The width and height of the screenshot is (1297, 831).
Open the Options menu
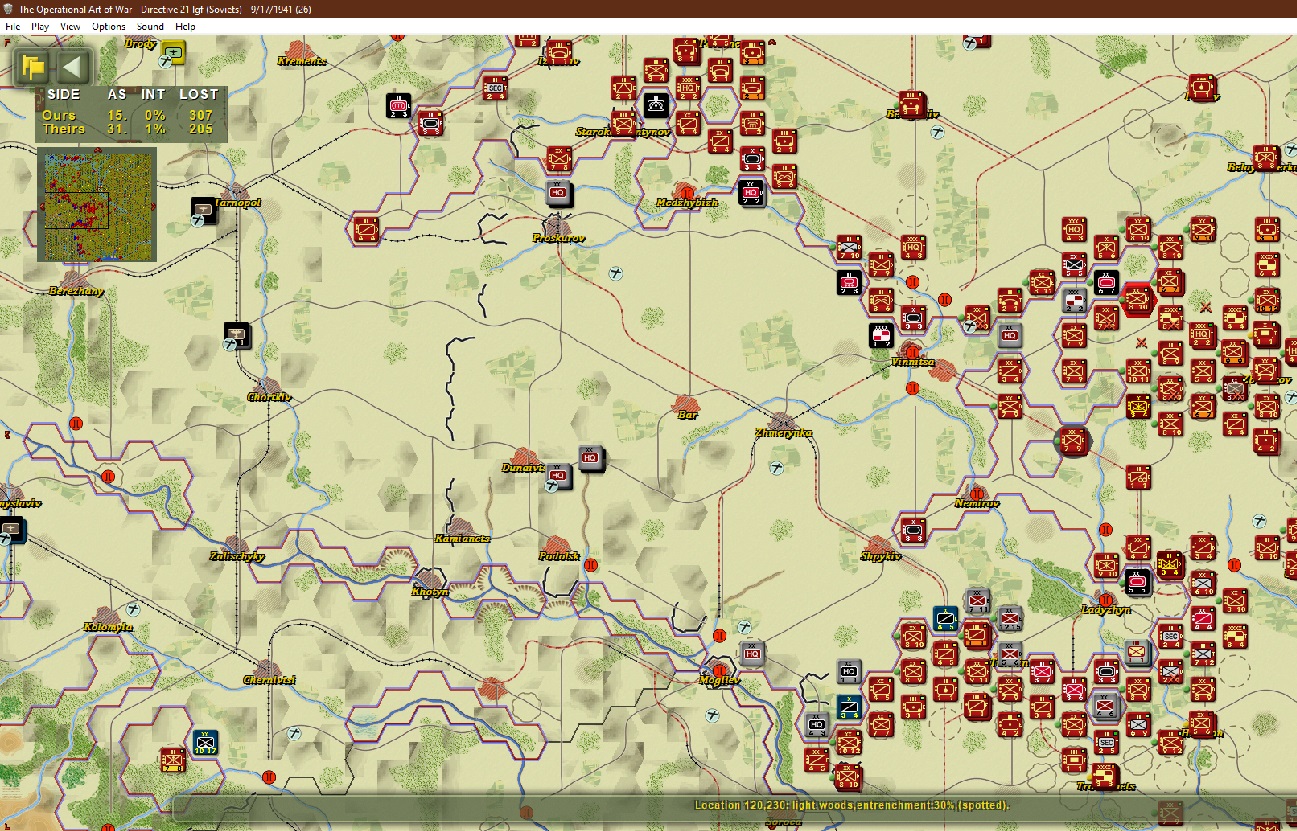click(x=109, y=25)
